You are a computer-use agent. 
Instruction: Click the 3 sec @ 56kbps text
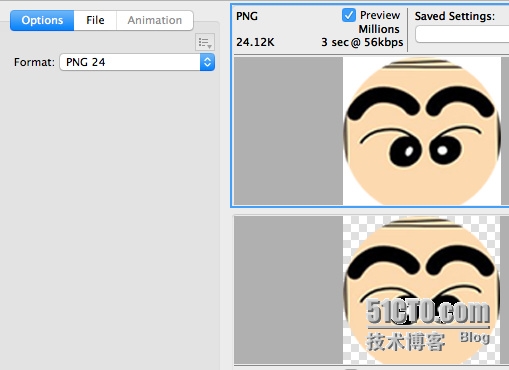[362, 42]
